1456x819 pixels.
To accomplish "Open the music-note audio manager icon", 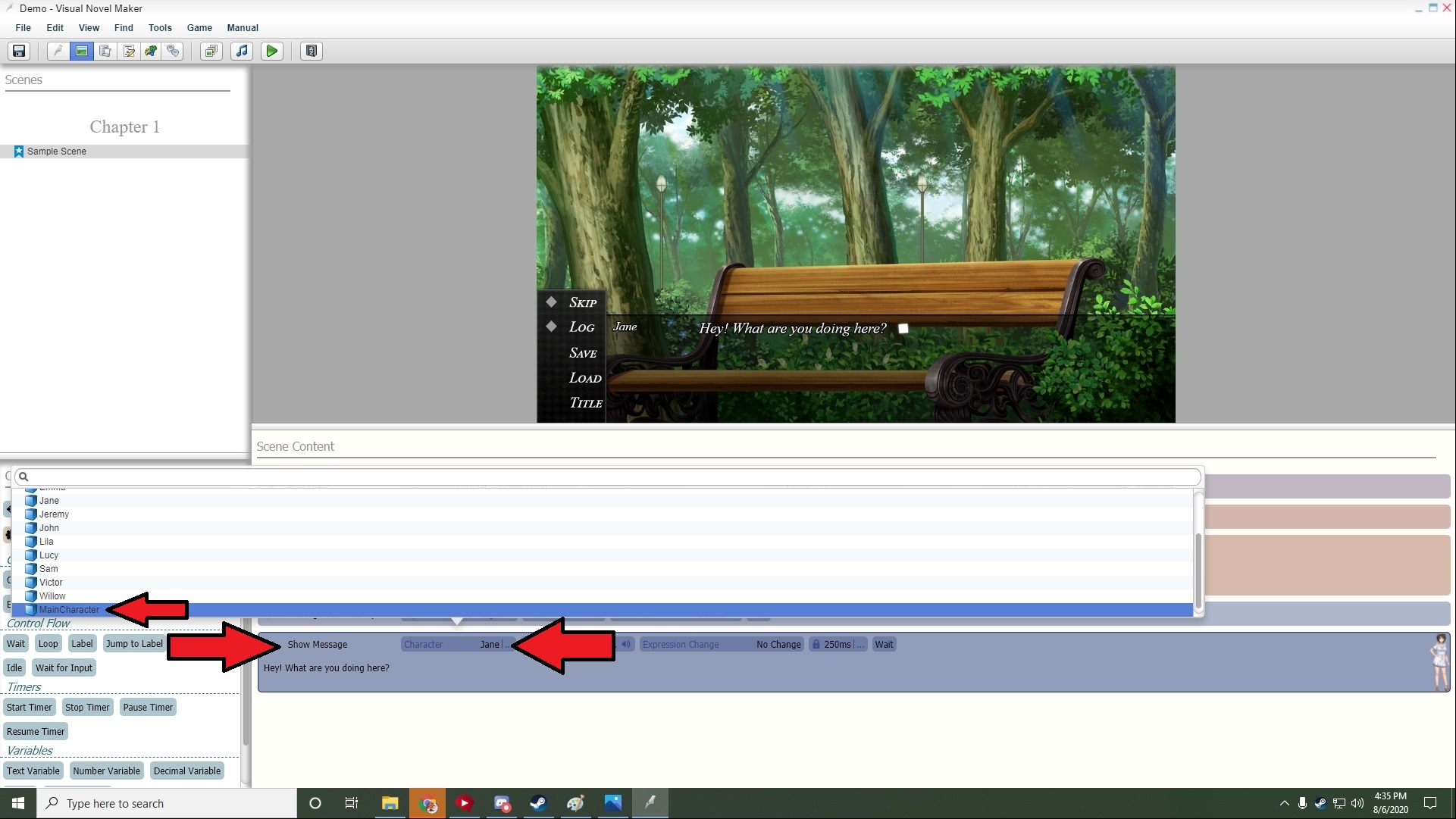I will click(242, 51).
